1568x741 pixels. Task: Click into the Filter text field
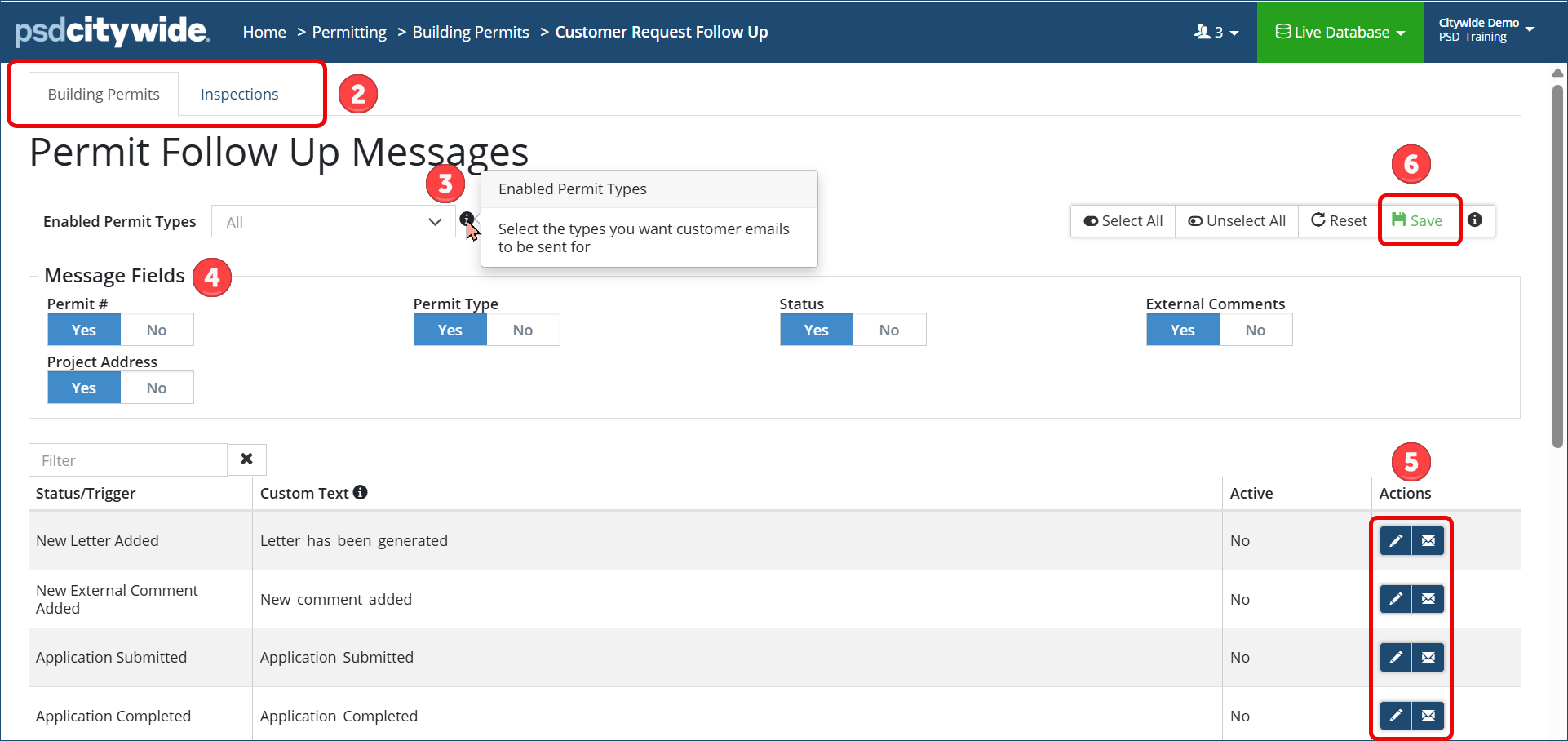click(x=128, y=460)
